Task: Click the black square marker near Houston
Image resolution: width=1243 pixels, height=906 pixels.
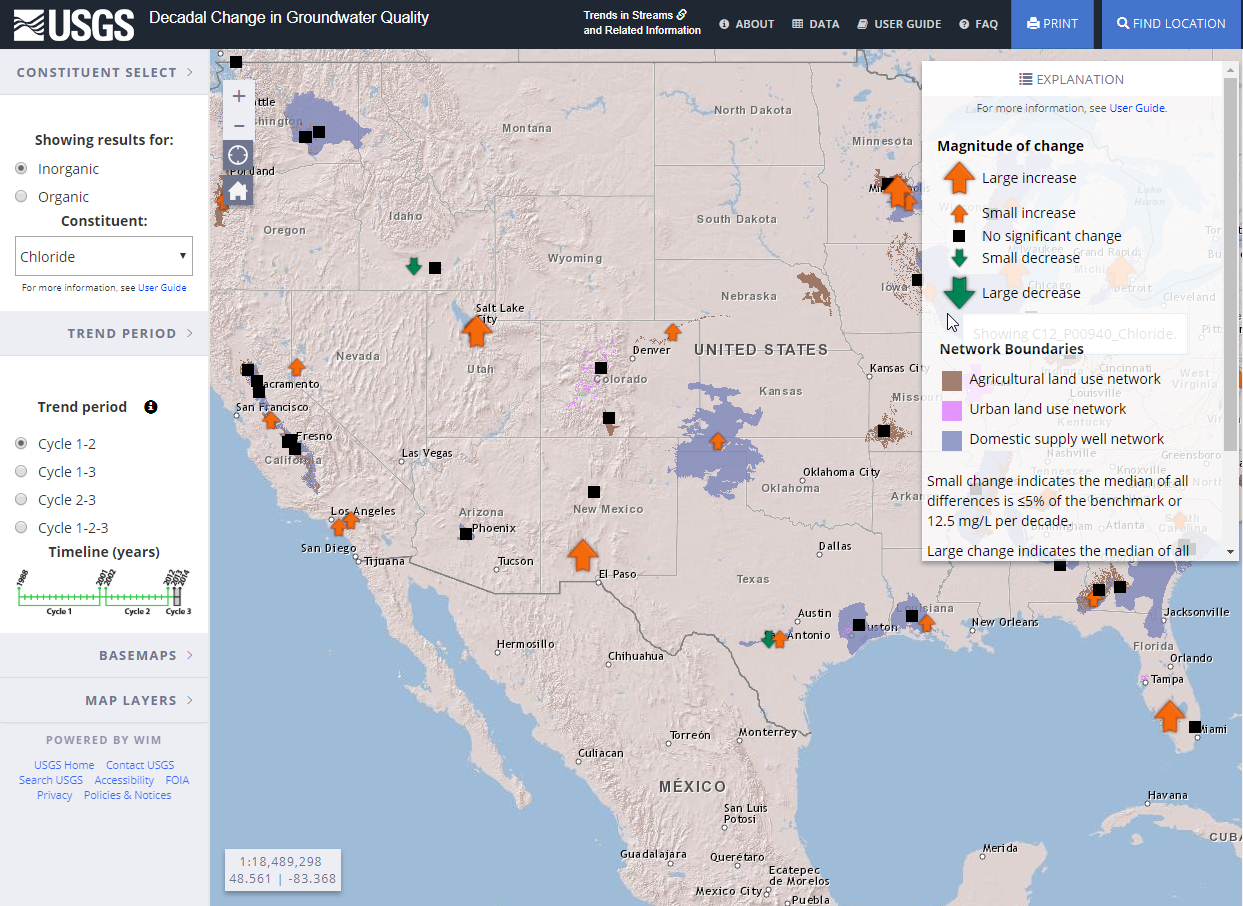Action: click(x=858, y=625)
